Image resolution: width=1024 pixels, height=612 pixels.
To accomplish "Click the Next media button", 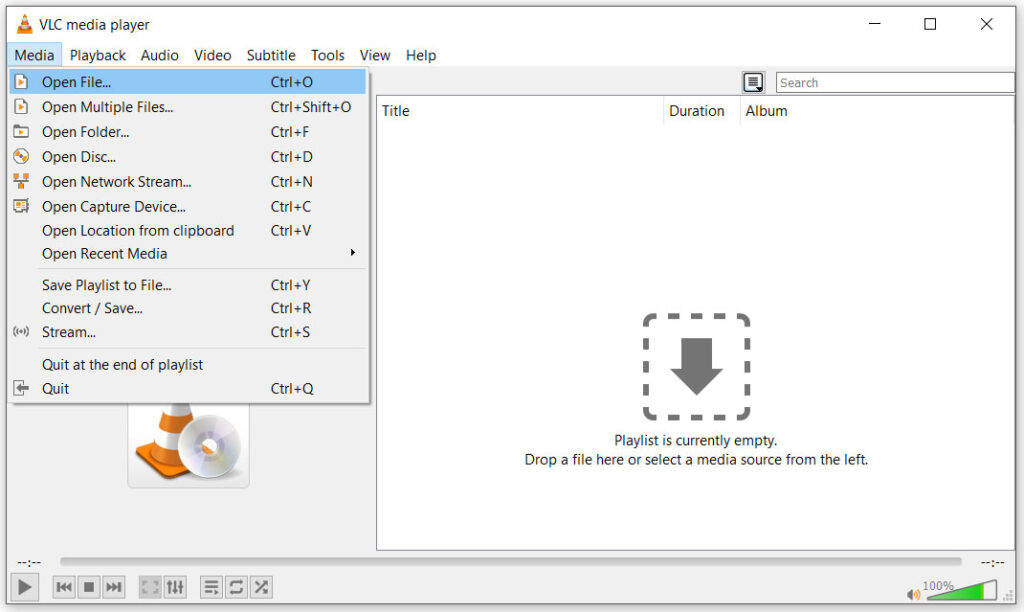I will [114, 587].
